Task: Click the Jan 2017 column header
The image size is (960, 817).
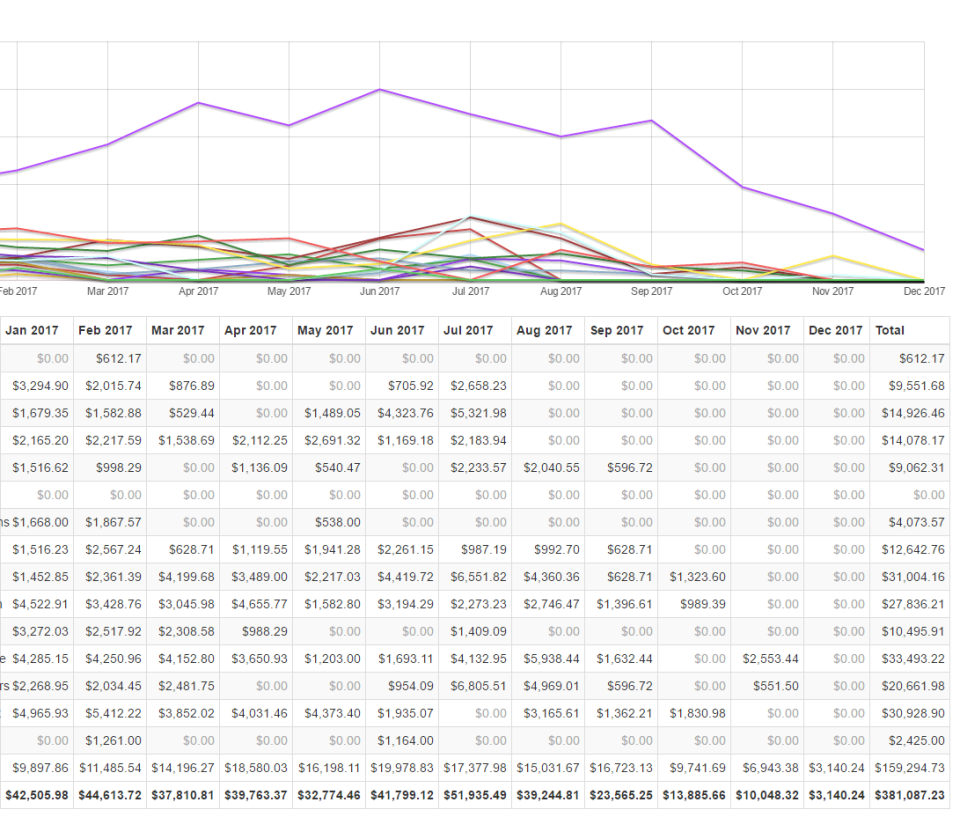Action: point(32,330)
